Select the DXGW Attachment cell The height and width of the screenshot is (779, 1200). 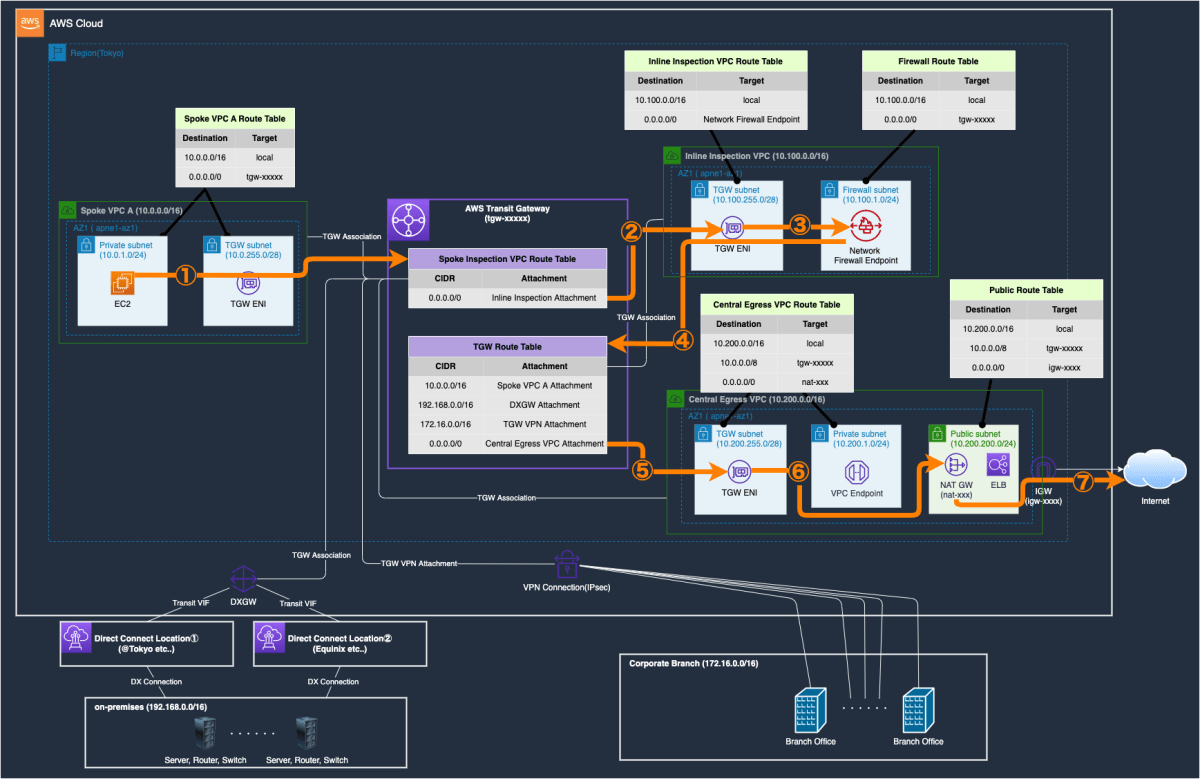pyautogui.click(x=544, y=405)
